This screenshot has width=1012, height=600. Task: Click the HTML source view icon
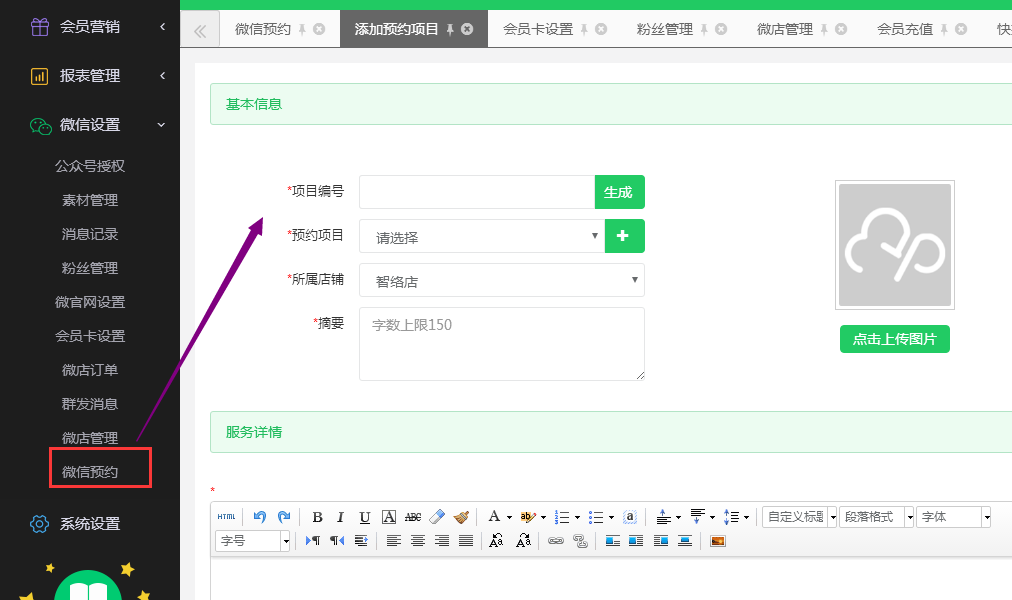click(227, 517)
